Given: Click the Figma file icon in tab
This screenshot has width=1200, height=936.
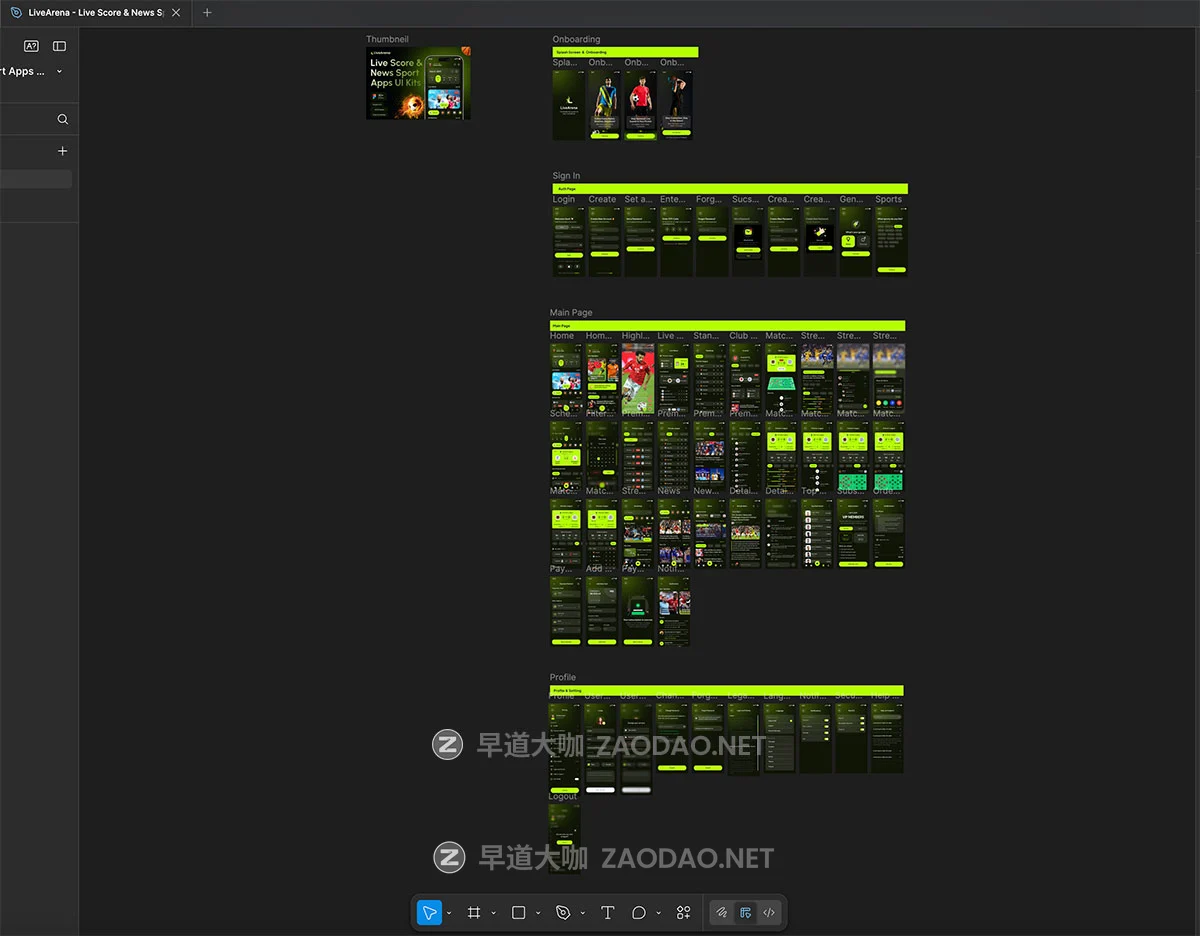Looking at the screenshot, I should [x=16, y=13].
